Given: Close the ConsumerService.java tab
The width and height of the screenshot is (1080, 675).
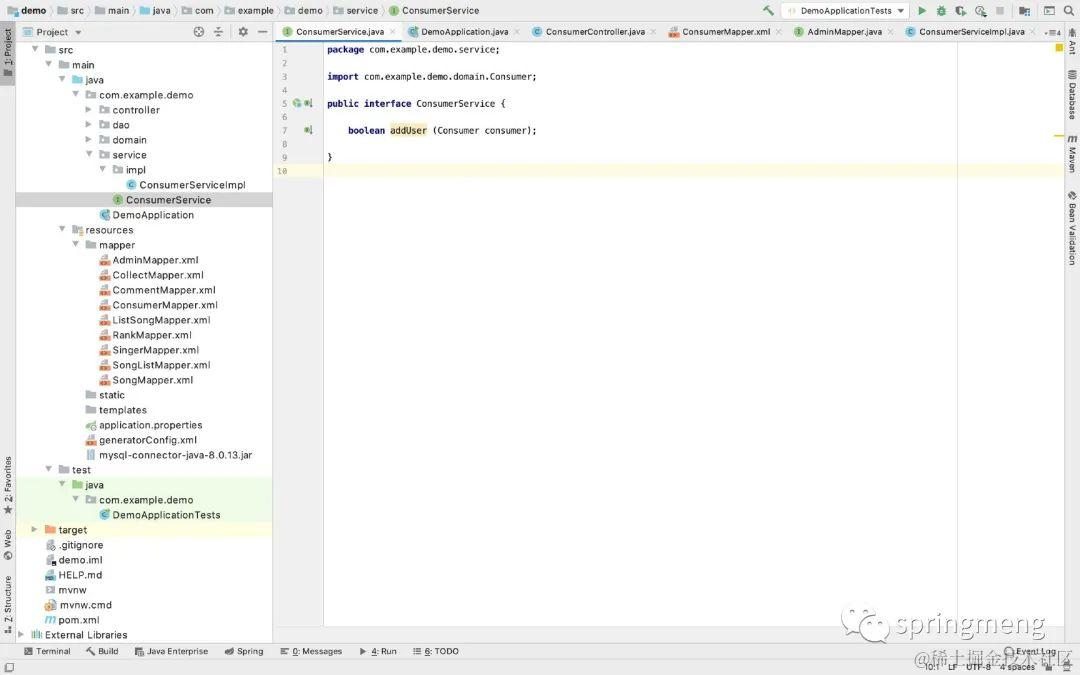Looking at the screenshot, I should coord(393,32).
